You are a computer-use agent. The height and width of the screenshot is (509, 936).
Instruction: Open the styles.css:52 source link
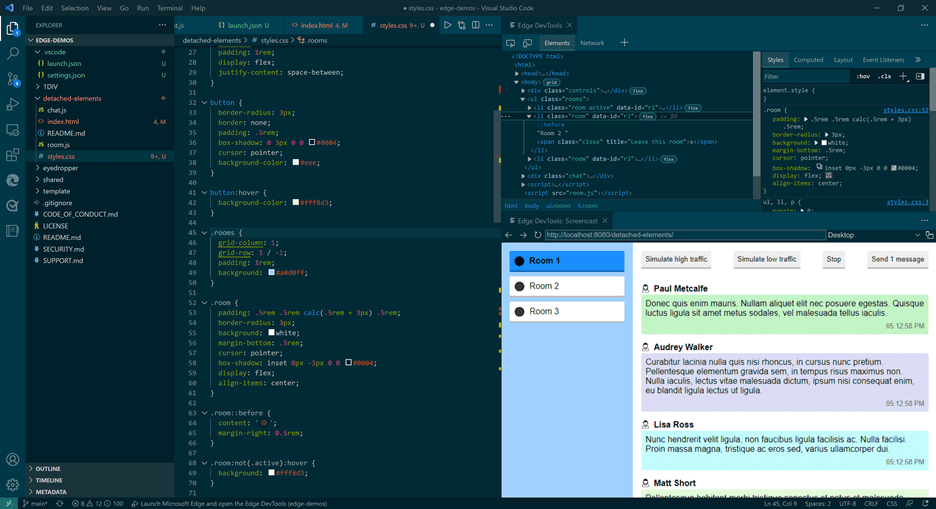[x=906, y=110]
